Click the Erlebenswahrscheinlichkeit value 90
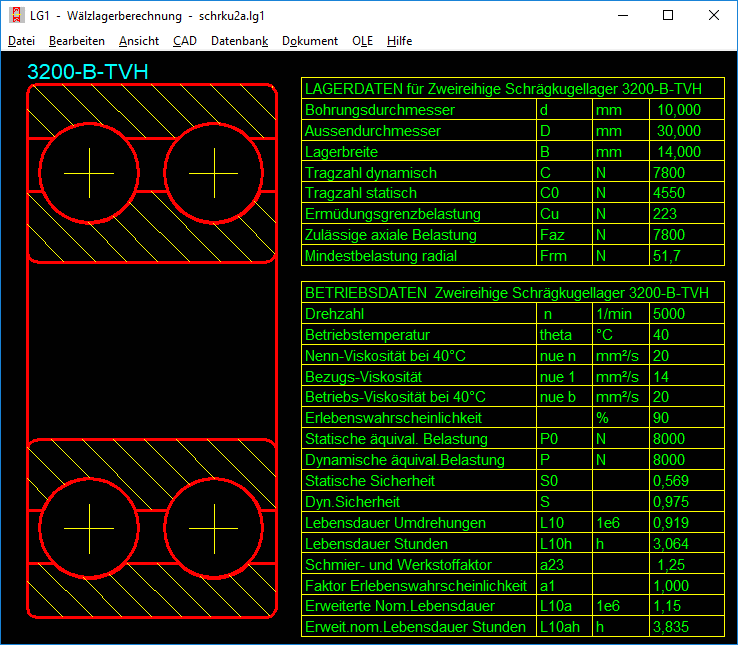Image resolution: width=738 pixels, height=645 pixels. pos(661,418)
